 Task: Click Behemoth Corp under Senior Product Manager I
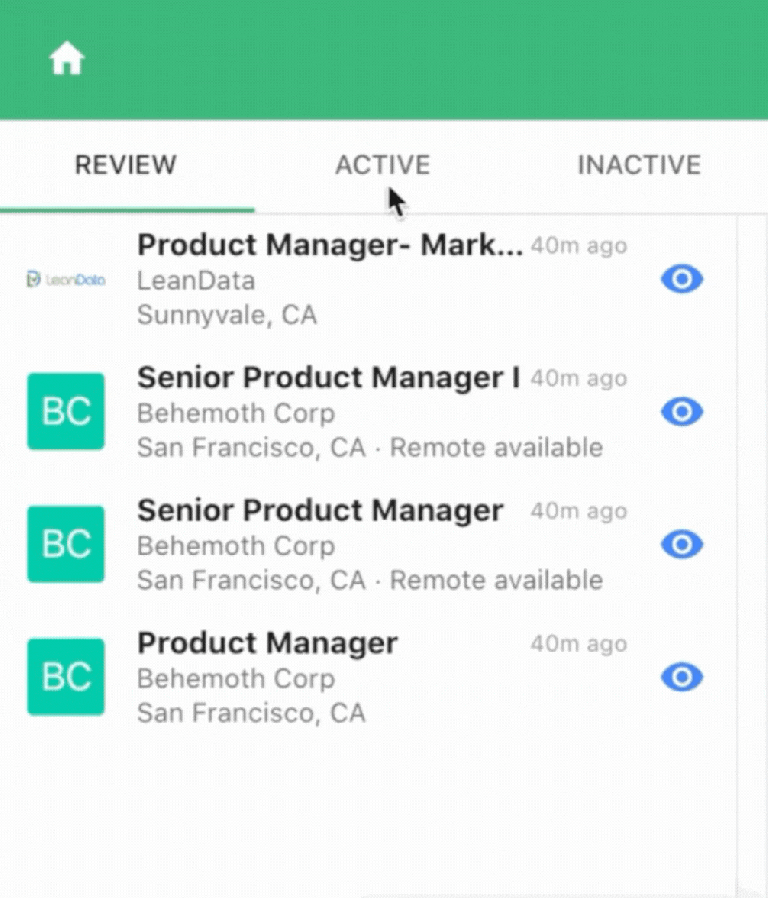point(236,413)
